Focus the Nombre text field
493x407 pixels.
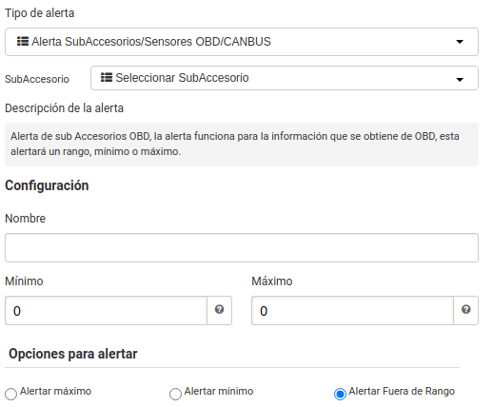click(242, 248)
